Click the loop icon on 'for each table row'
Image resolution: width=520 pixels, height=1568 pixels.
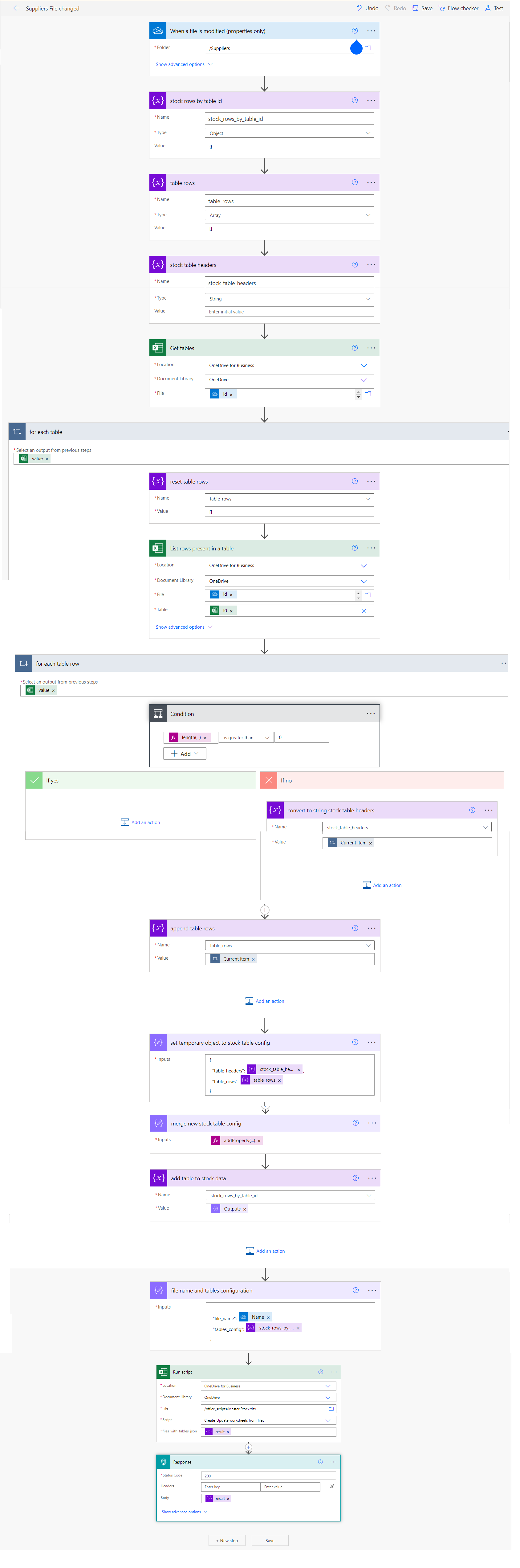pos(23,663)
